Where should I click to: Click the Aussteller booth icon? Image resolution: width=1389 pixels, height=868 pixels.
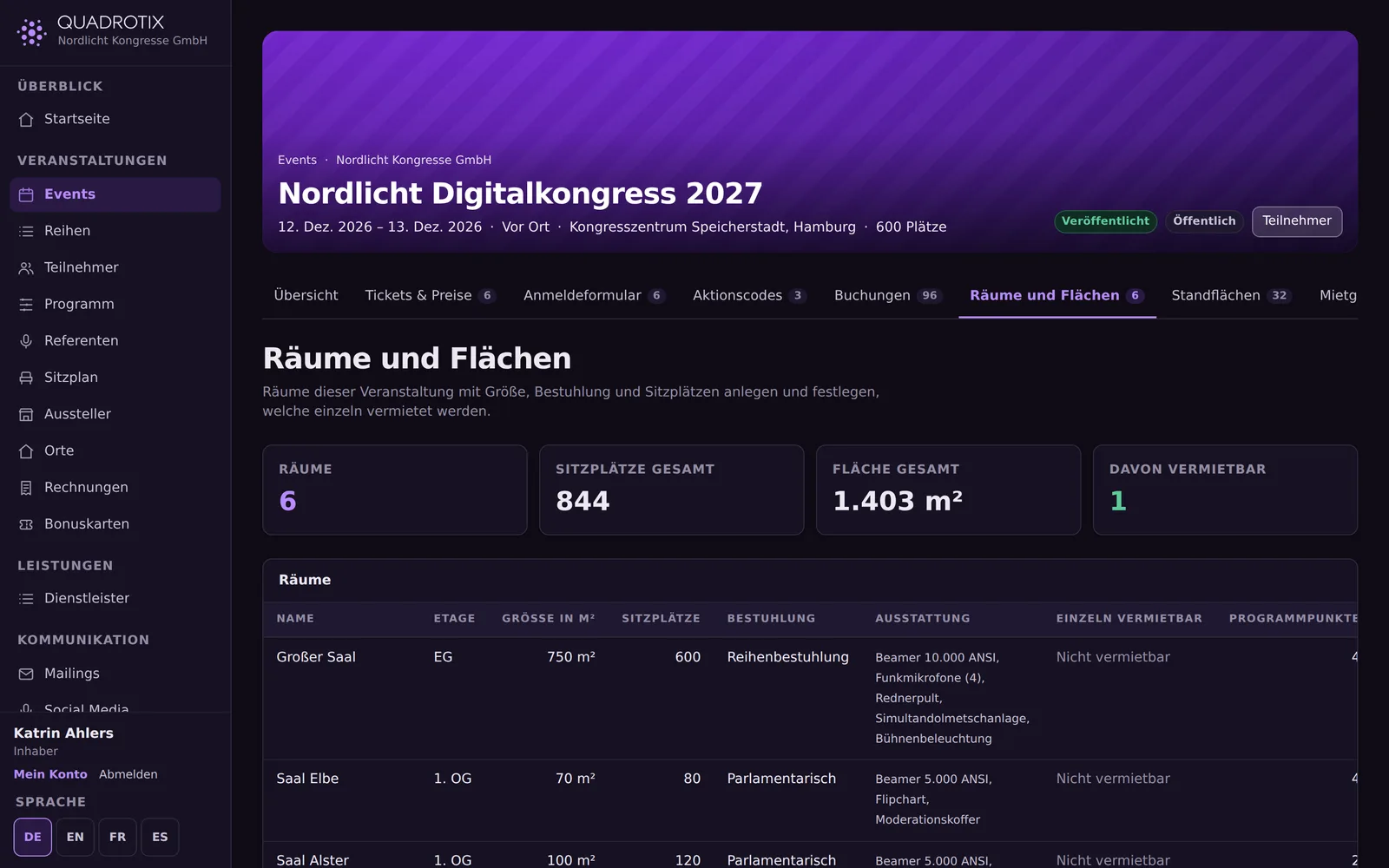tap(26, 415)
